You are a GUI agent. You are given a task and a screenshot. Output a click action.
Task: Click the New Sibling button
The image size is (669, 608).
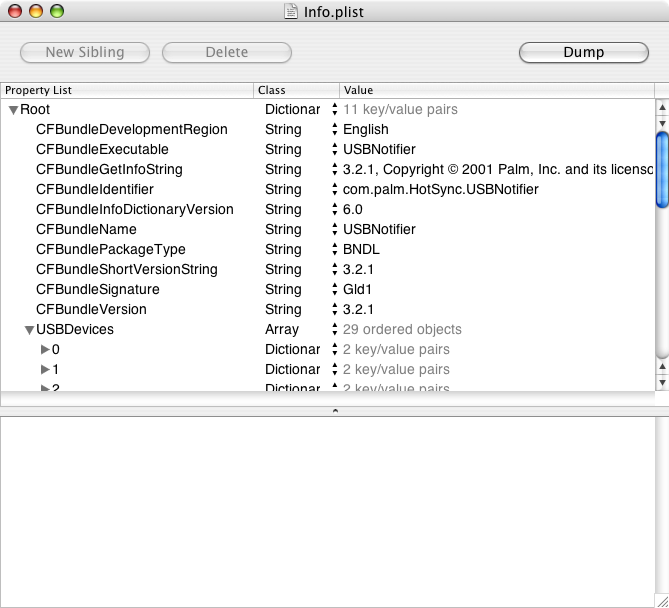(x=85, y=52)
